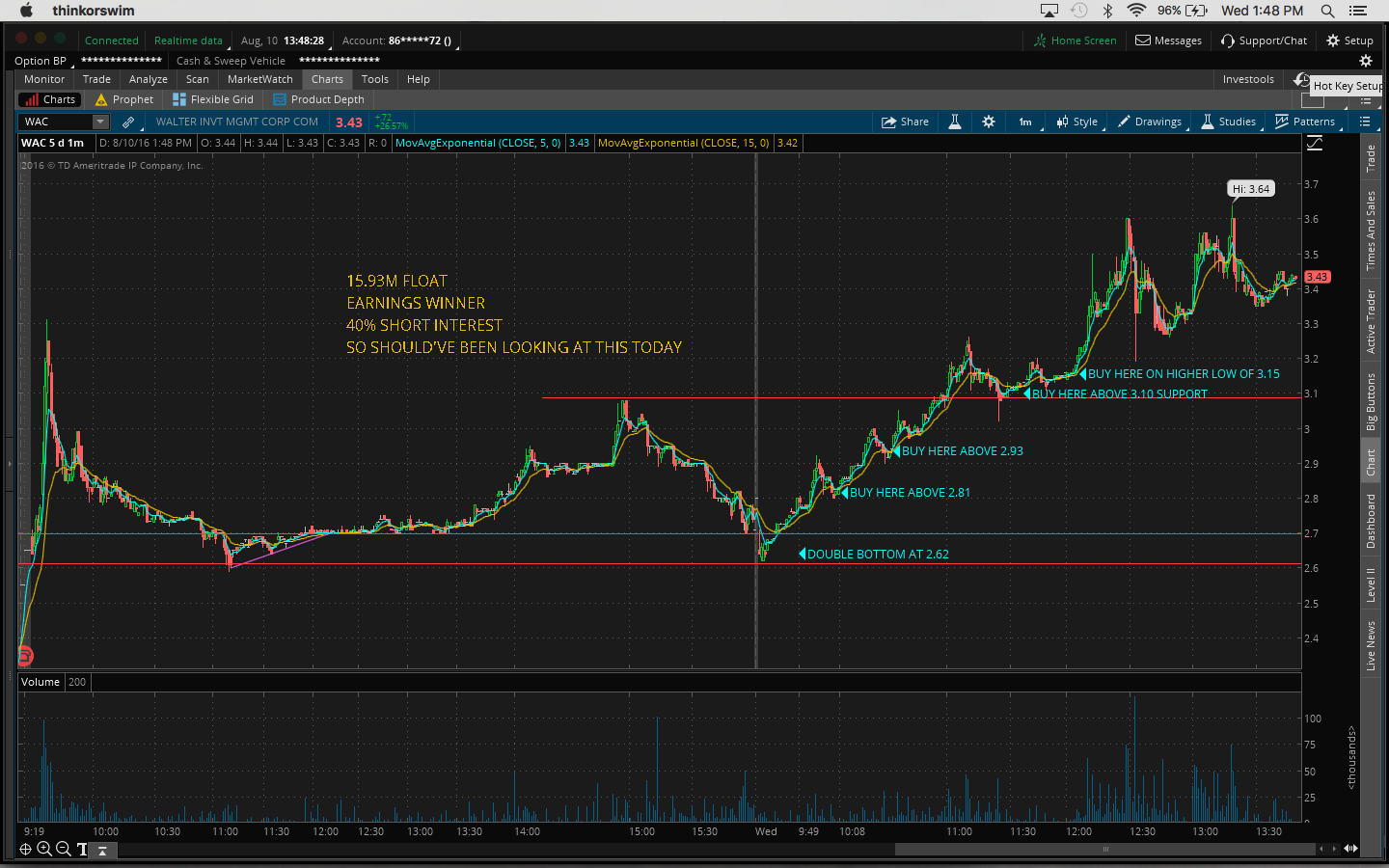Image resolution: width=1389 pixels, height=868 pixels.
Task: Switch to the MarketWatch tab
Action: tap(260, 79)
